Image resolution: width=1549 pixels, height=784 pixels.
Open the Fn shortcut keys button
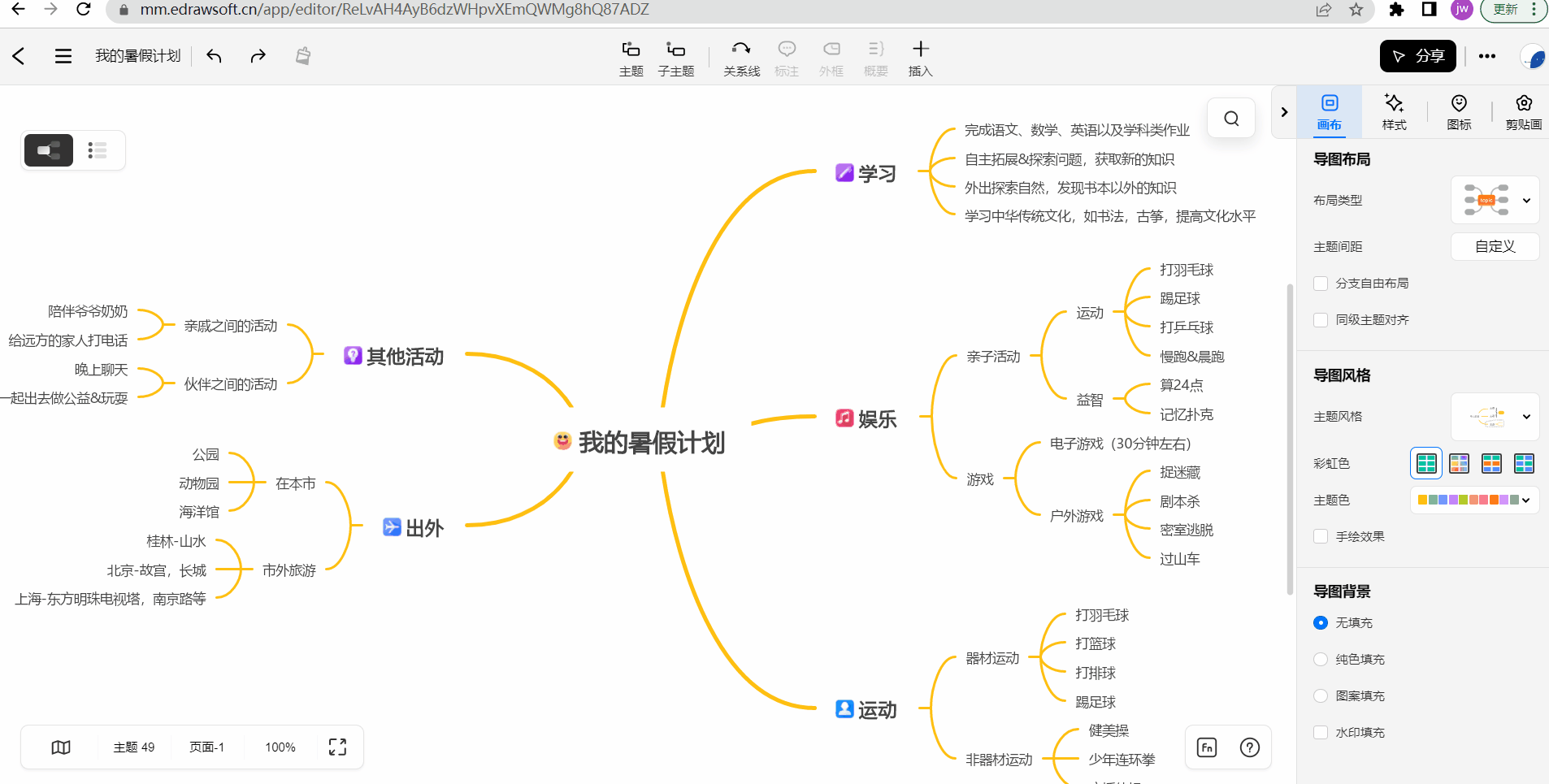[x=1207, y=747]
